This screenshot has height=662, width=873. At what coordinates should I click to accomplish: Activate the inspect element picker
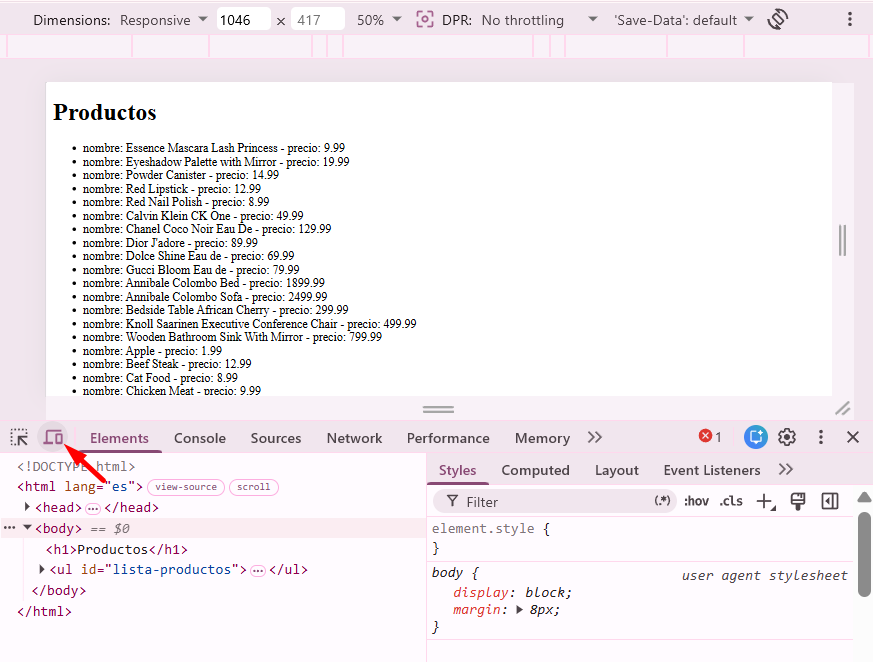pyautogui.click(x=19, y=438)
